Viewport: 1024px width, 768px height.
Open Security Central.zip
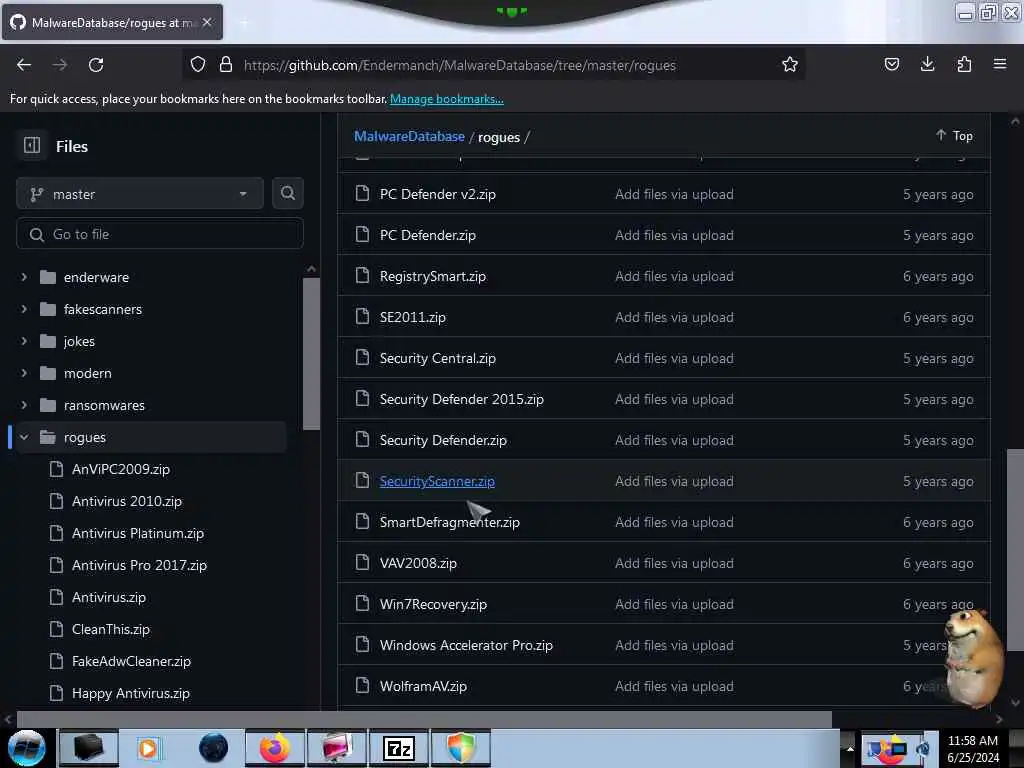(438, 358)
